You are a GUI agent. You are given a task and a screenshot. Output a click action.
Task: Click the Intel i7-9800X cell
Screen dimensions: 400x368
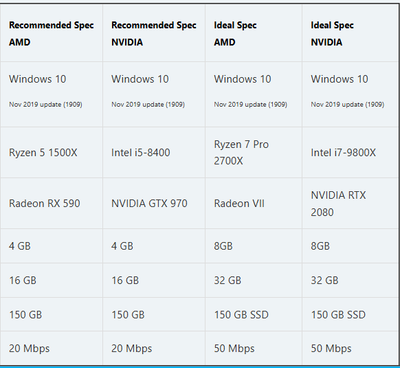coord(351,153)
